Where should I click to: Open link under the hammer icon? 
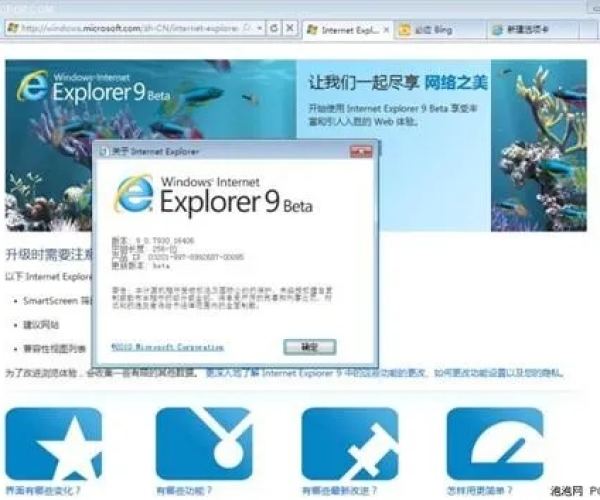339,490
